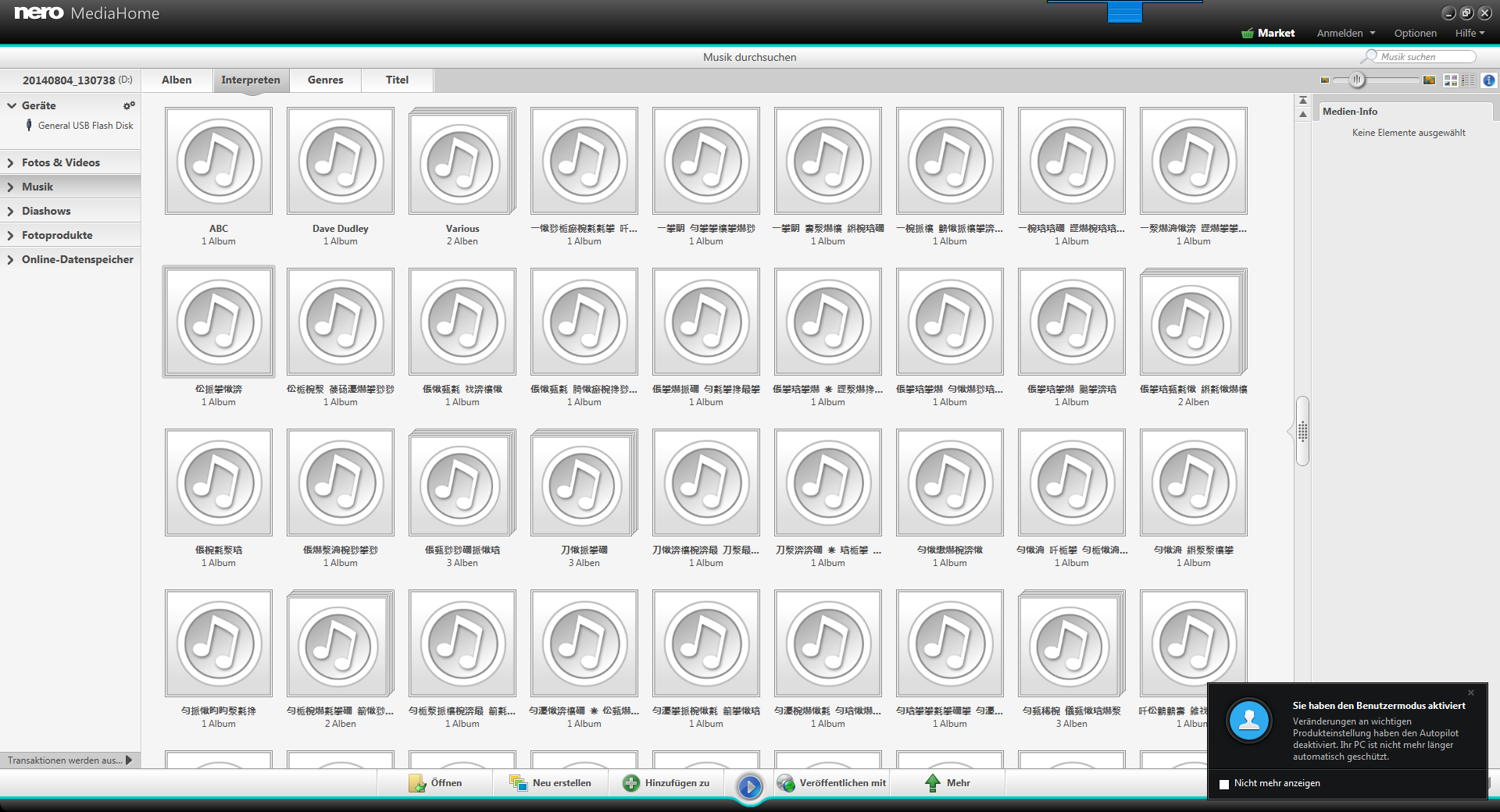The height and width of the screenshot is (812, 1500).
Task: Click the large thumbnail size icon
Action: 1429,80
